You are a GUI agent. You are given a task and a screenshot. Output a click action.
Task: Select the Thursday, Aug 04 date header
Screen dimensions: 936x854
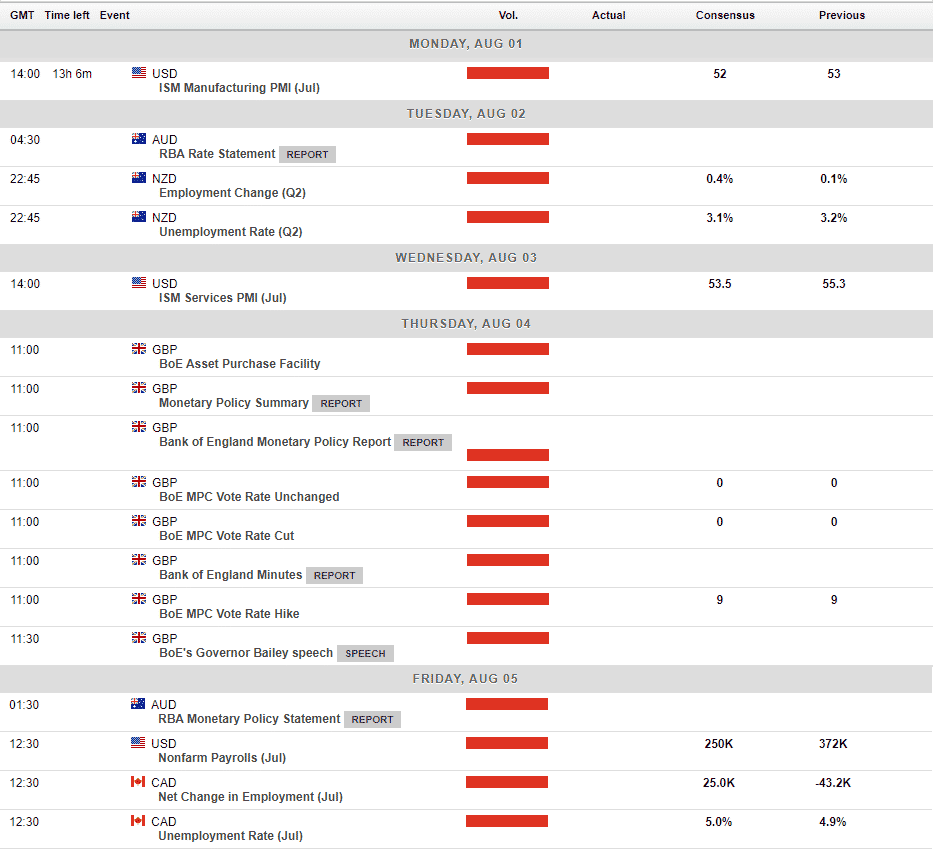point(466,323)
